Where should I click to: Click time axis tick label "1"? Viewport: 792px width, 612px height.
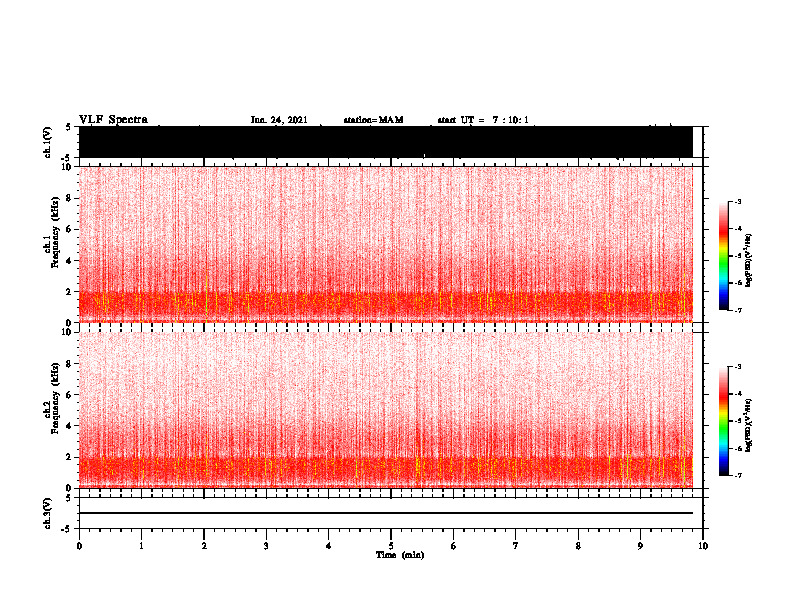pos(141,546)
